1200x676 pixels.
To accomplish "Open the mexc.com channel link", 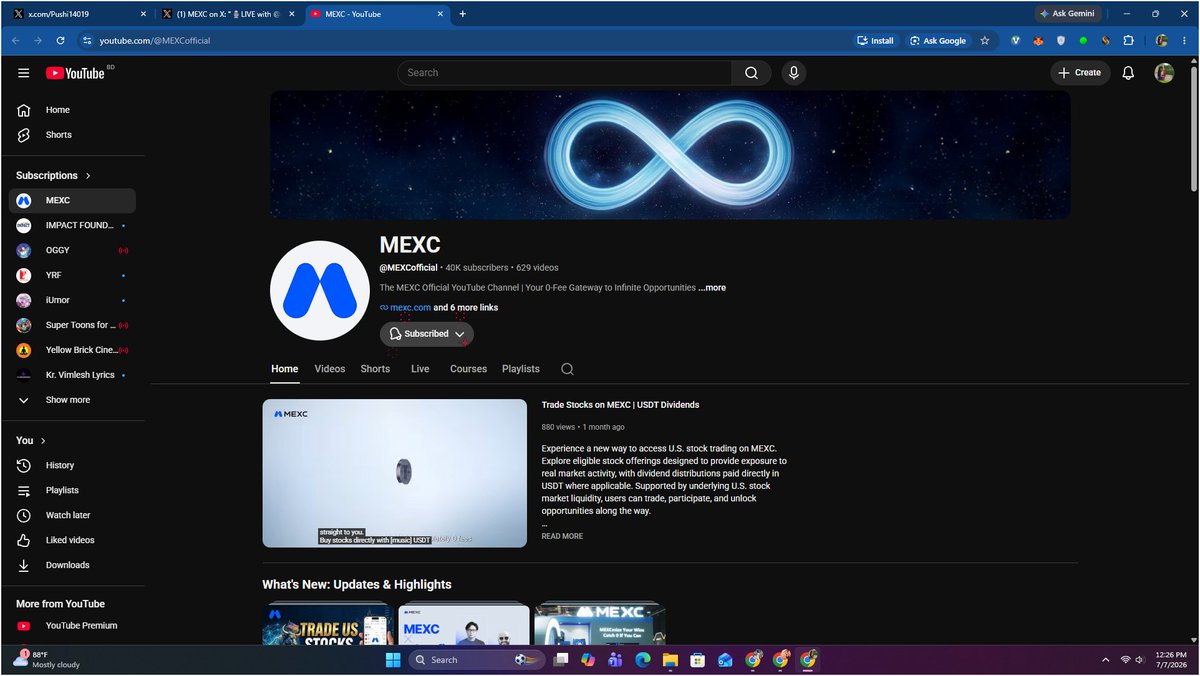I will tap(410, 308).
